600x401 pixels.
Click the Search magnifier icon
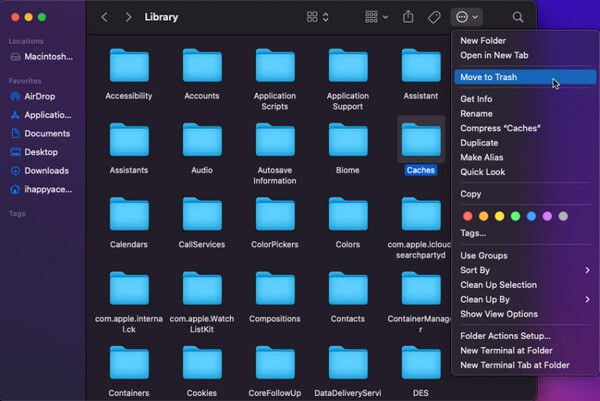518,17
